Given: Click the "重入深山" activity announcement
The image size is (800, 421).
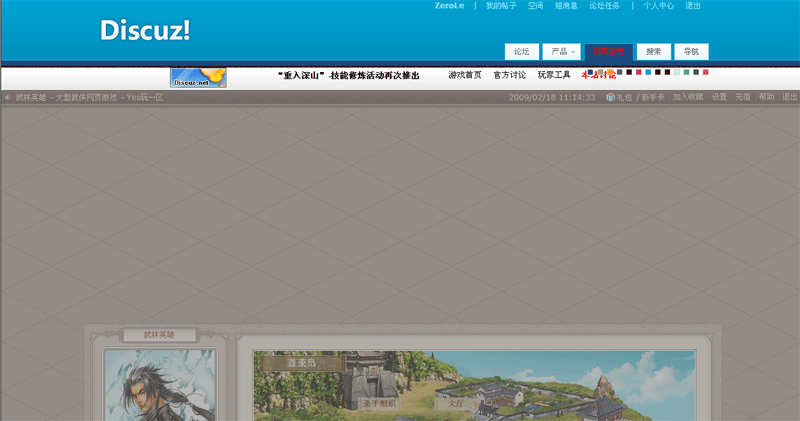Looking at the screenshot, I should [348, 76].
